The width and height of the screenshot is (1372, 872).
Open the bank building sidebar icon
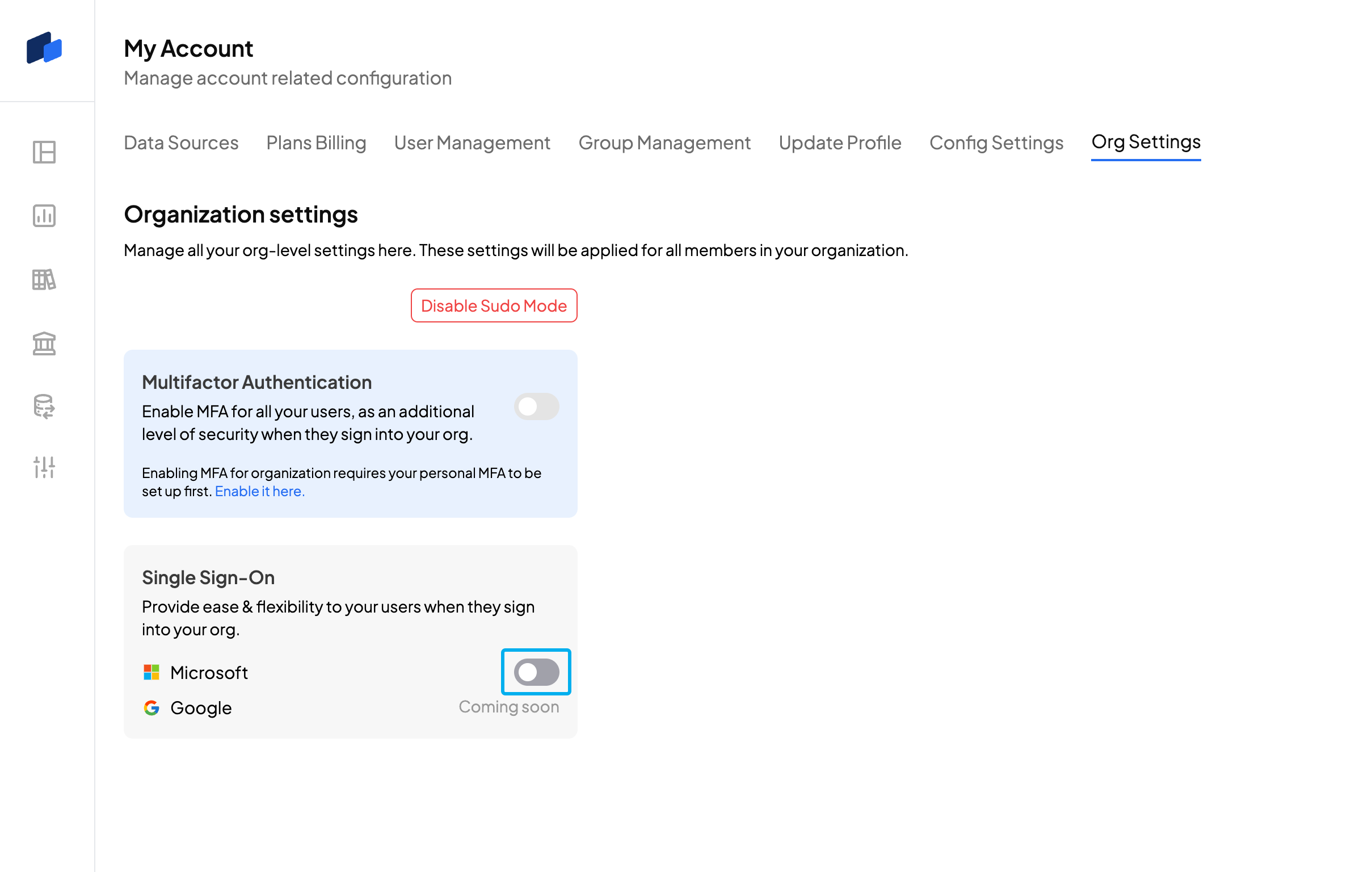(44, 343)
